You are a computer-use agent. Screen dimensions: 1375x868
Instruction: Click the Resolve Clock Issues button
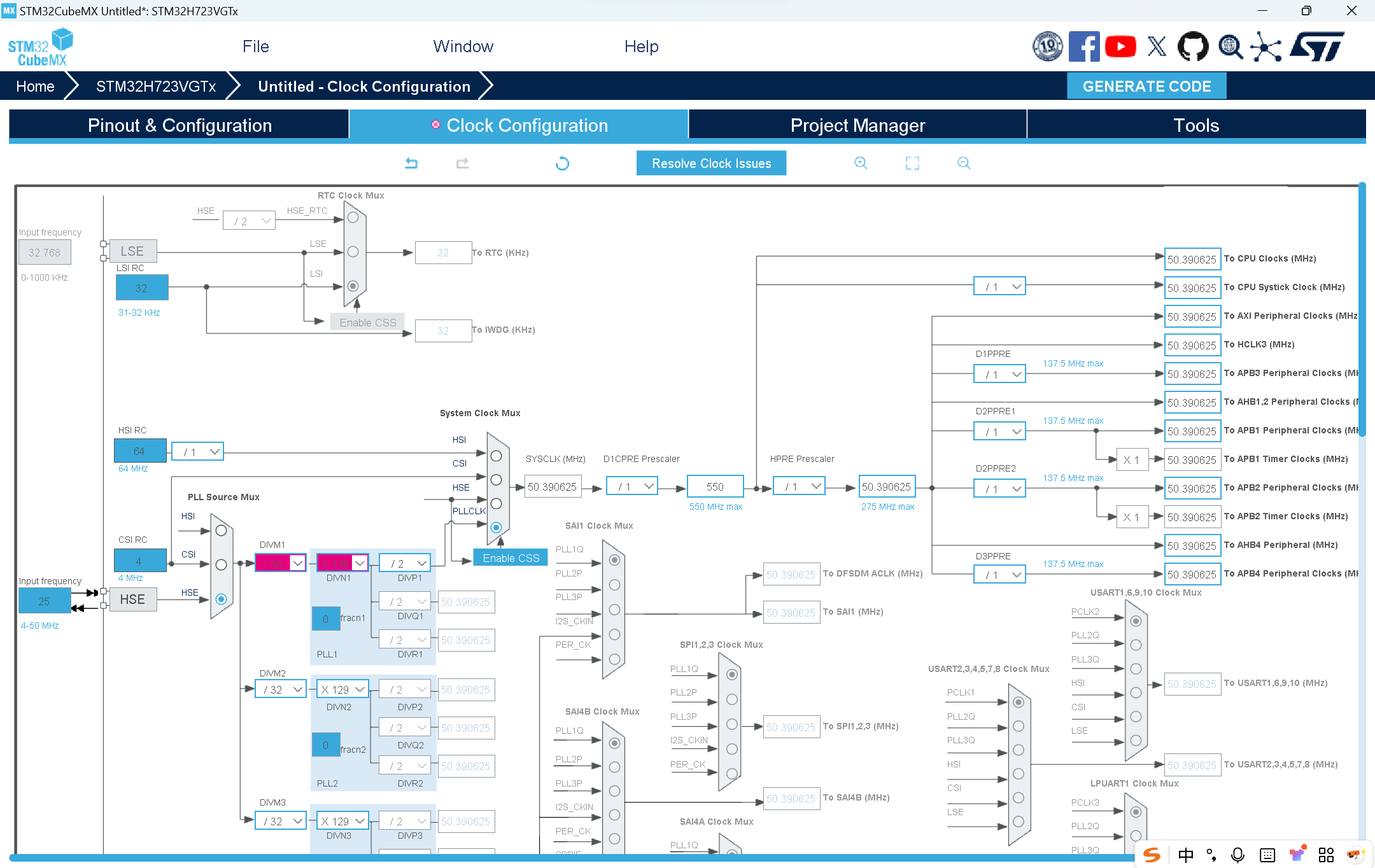711,164
